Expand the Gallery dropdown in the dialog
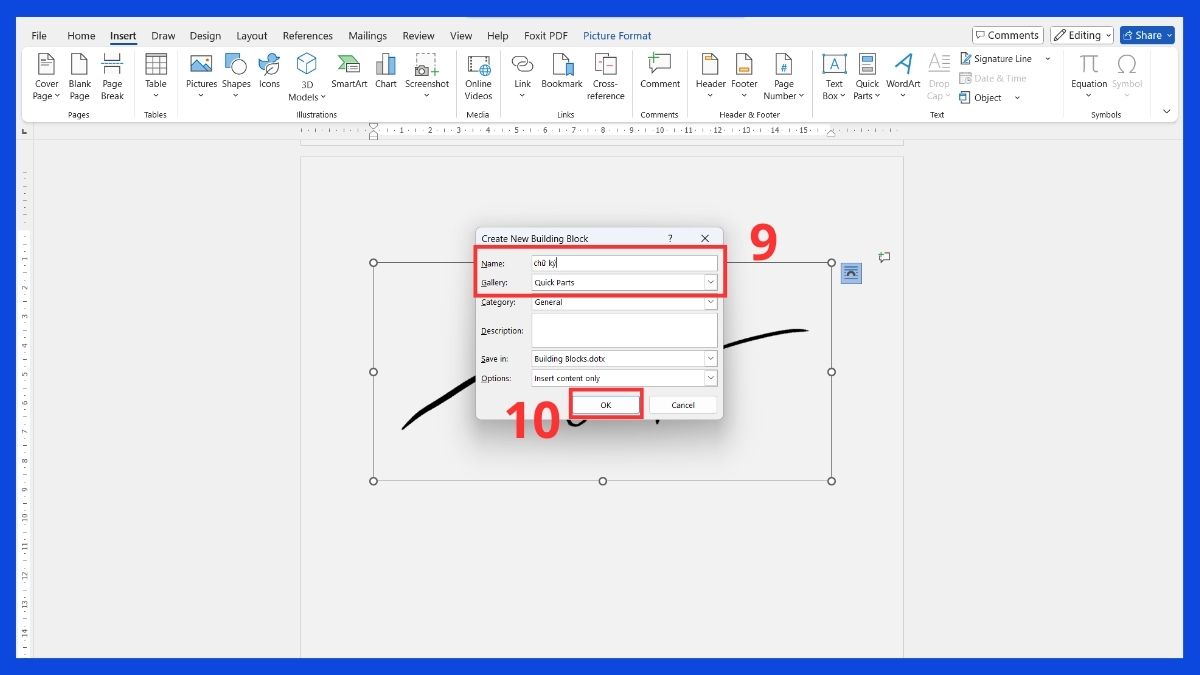This screenshot has height=675, width=1200. pos(710,282)
